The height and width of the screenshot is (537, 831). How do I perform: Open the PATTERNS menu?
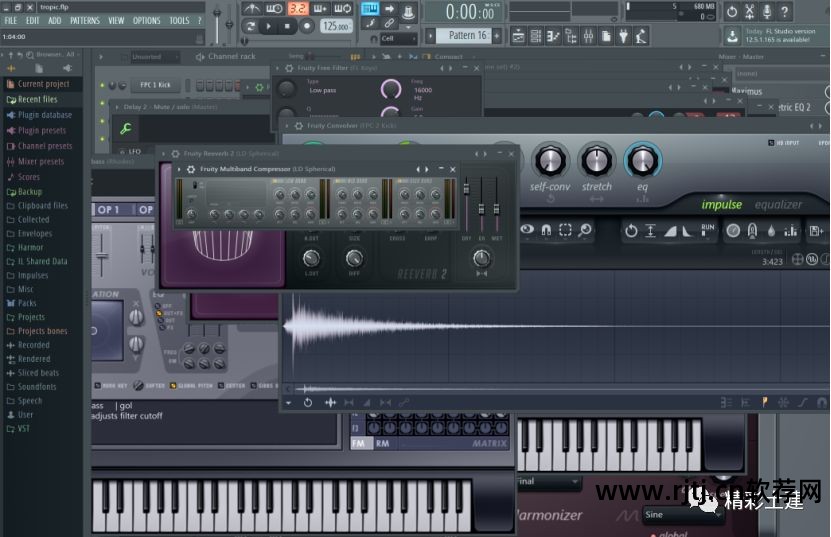click(84, 20)
